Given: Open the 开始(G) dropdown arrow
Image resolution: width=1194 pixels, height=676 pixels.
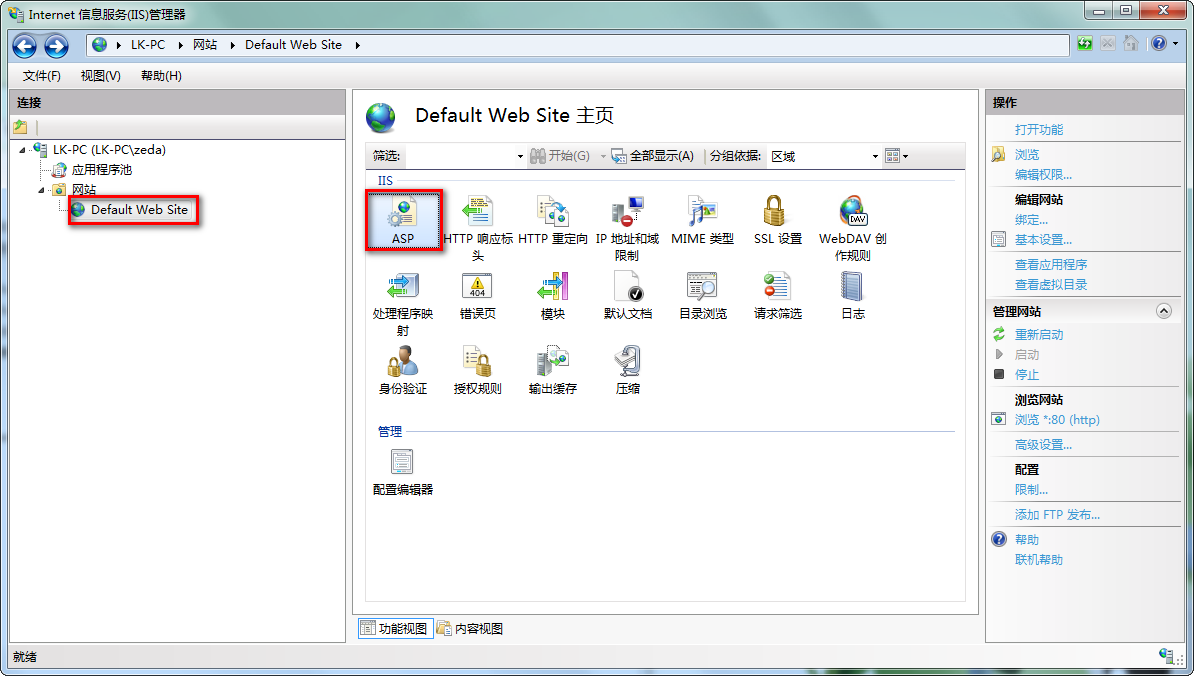Looking at the screenshot, I should pyautogui.click(x=602, y=156).
